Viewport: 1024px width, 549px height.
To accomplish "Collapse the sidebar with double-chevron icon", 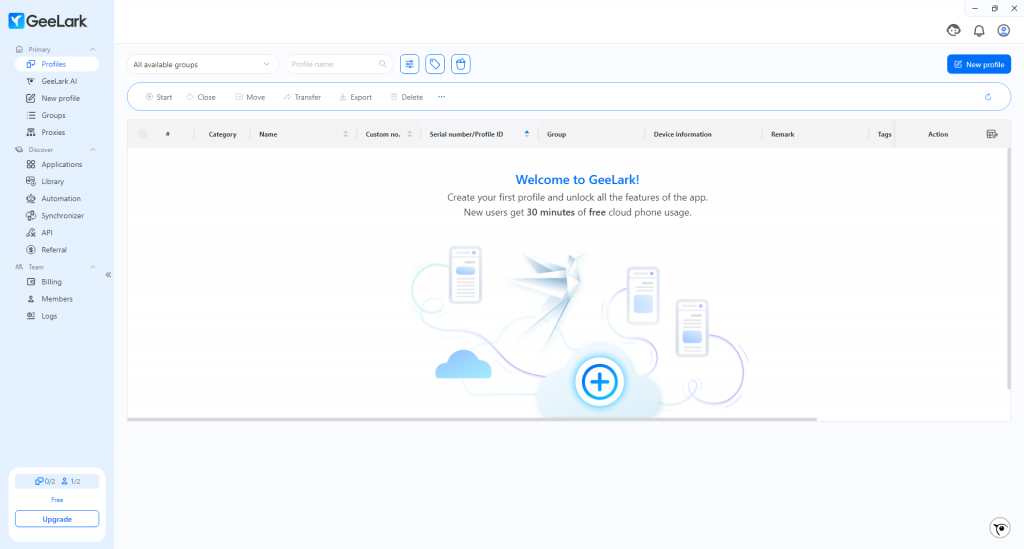I will [x=108, y=275].
